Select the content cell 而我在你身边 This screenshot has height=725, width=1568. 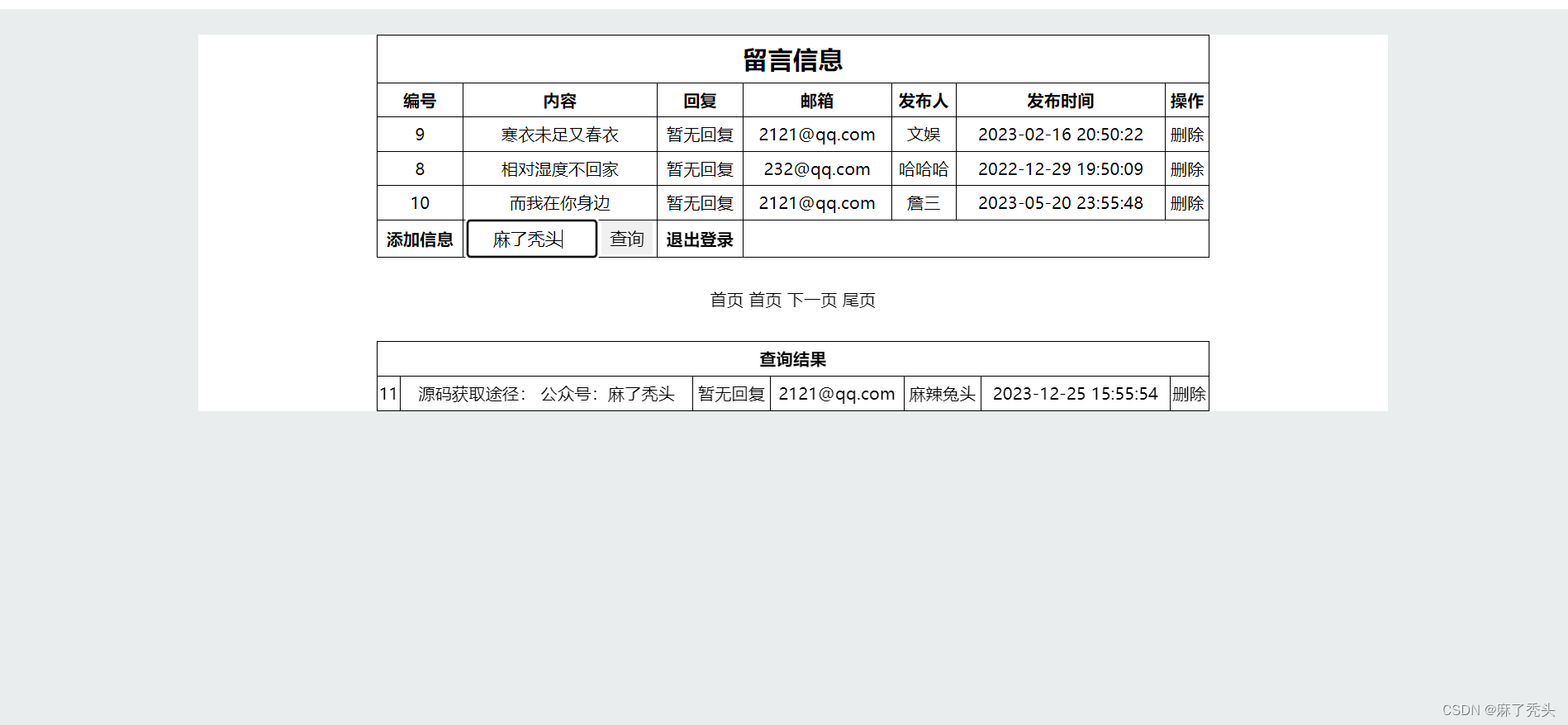[560, 203]
